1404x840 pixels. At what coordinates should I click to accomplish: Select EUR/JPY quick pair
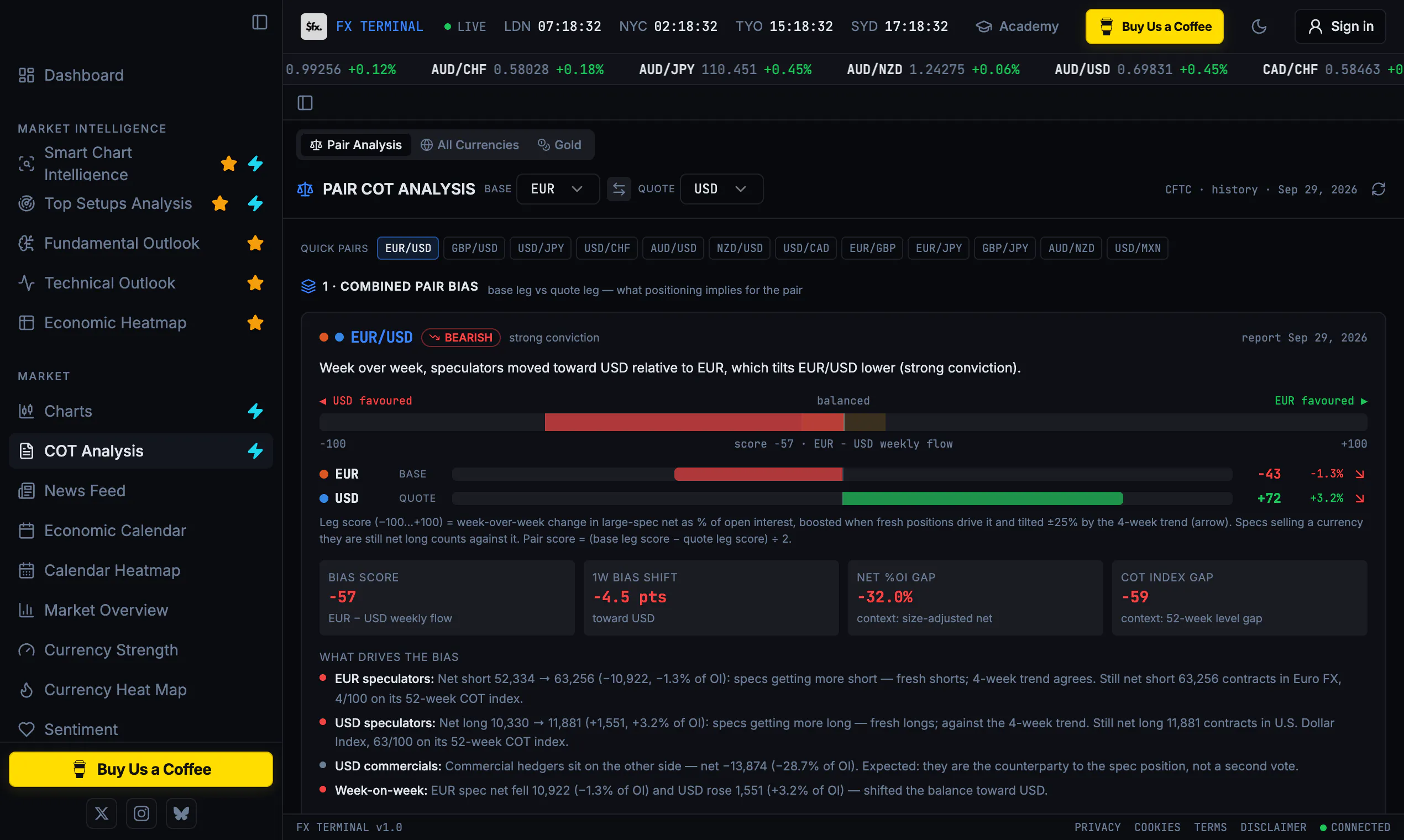[x=939, y=248]
